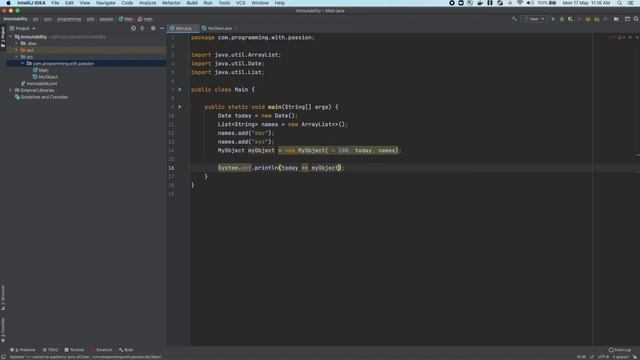Open the Build tool window
This screenshot has width=640, height=360.
pyautogui.click(x=126, y=350)
